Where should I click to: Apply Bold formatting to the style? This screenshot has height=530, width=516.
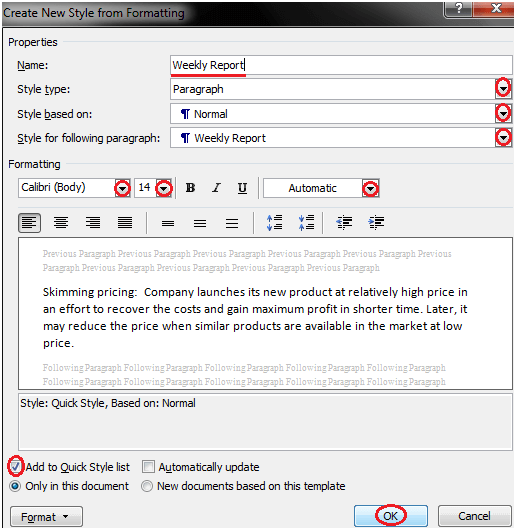click(190, 188)
